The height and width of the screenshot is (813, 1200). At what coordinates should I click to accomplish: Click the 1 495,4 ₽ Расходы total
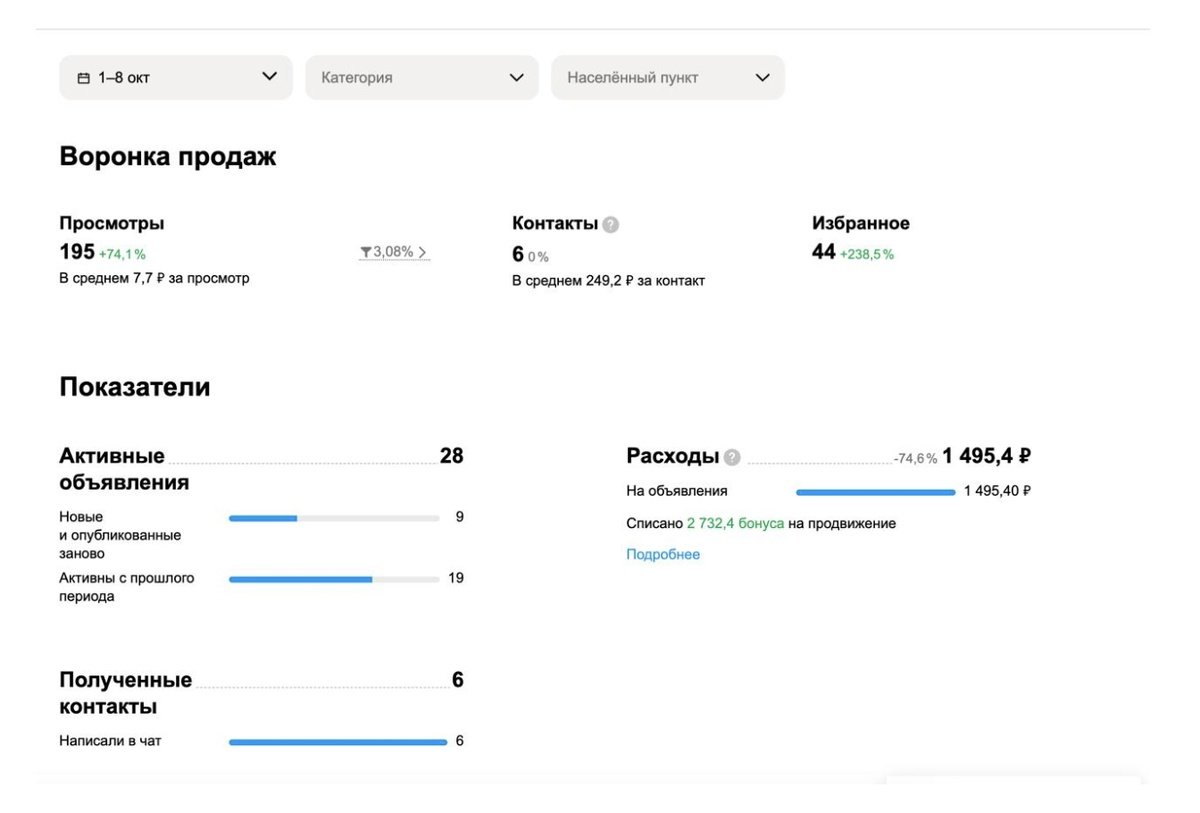tap(986, 456)
